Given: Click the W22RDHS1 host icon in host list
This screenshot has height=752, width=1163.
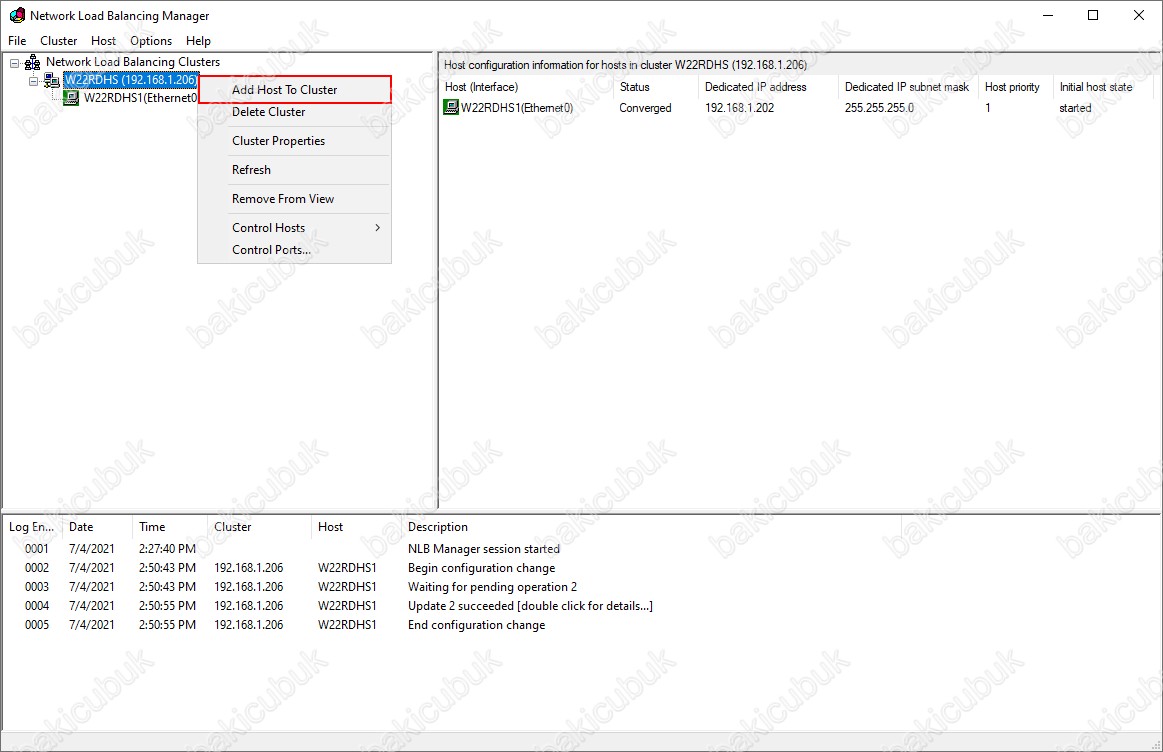Looking at the screenshot, I should coord(451,108).
